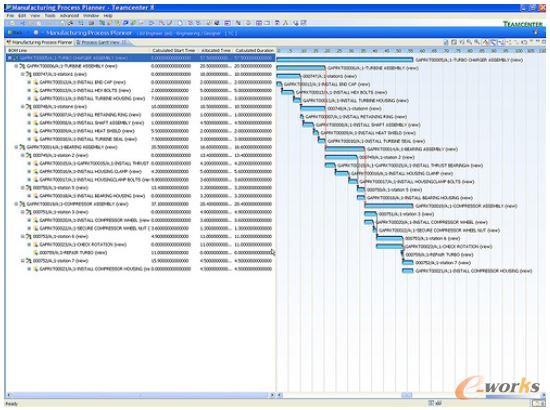550x410 pixels.
Task: Click the Calculated Start Time column header
Action: tap(174, 51)
